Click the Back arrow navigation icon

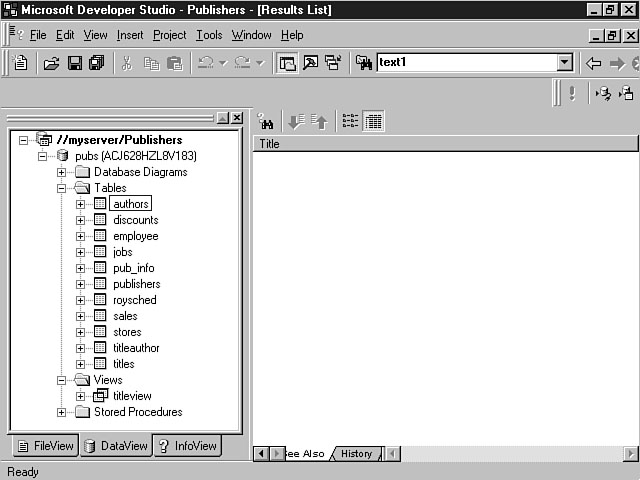click(x=593, y=63)
